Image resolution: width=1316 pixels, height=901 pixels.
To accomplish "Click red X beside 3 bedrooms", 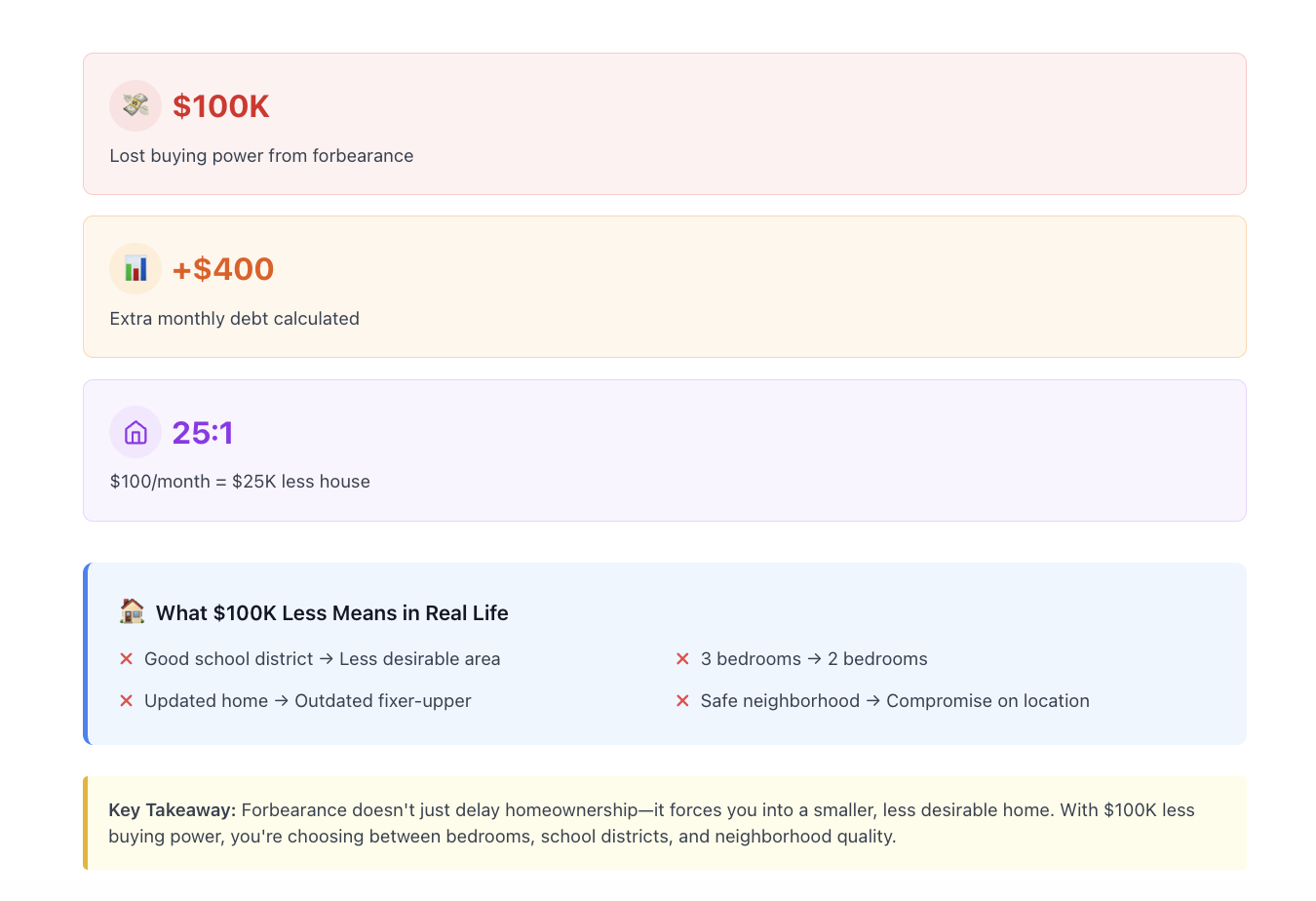I will click(x=682, y=659).
